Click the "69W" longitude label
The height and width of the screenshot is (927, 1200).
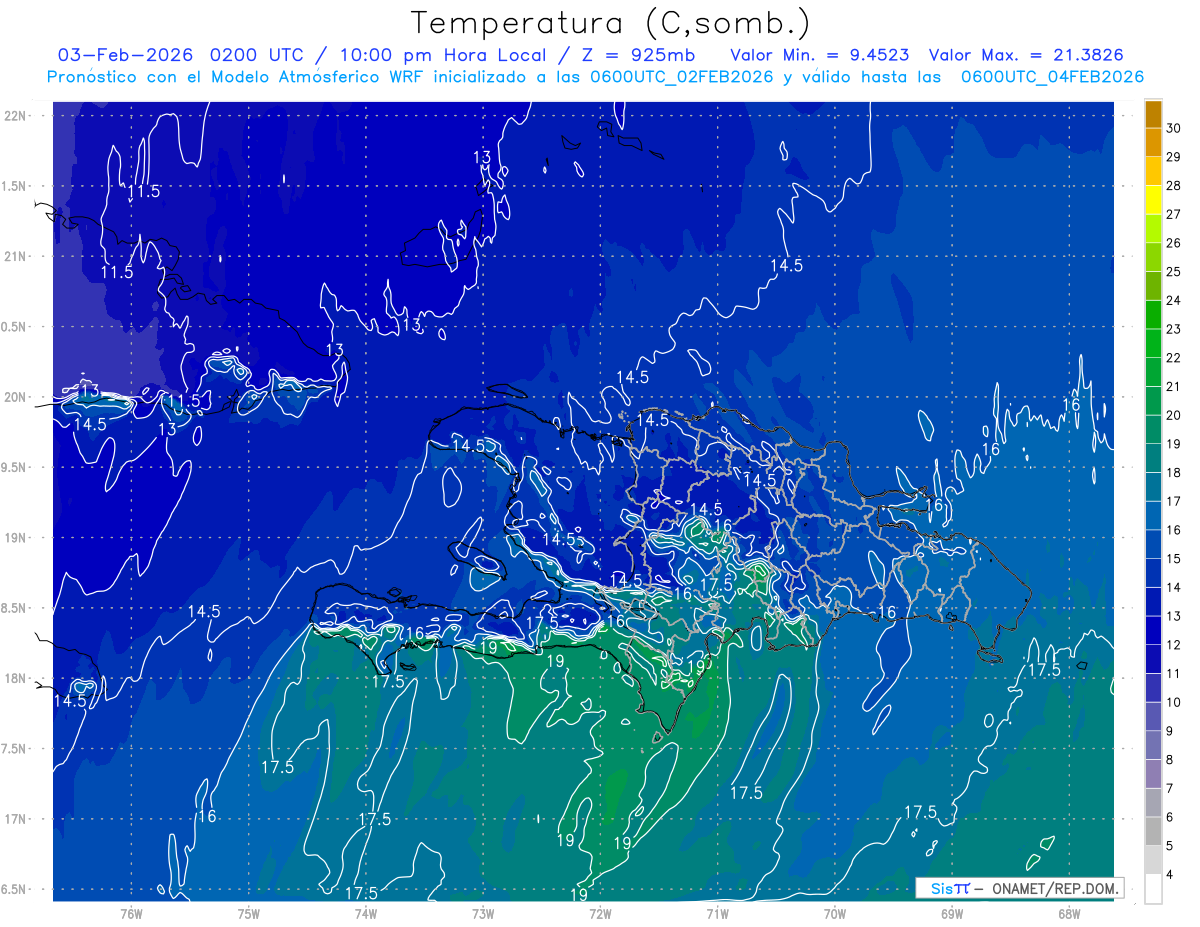coord(952,915)
